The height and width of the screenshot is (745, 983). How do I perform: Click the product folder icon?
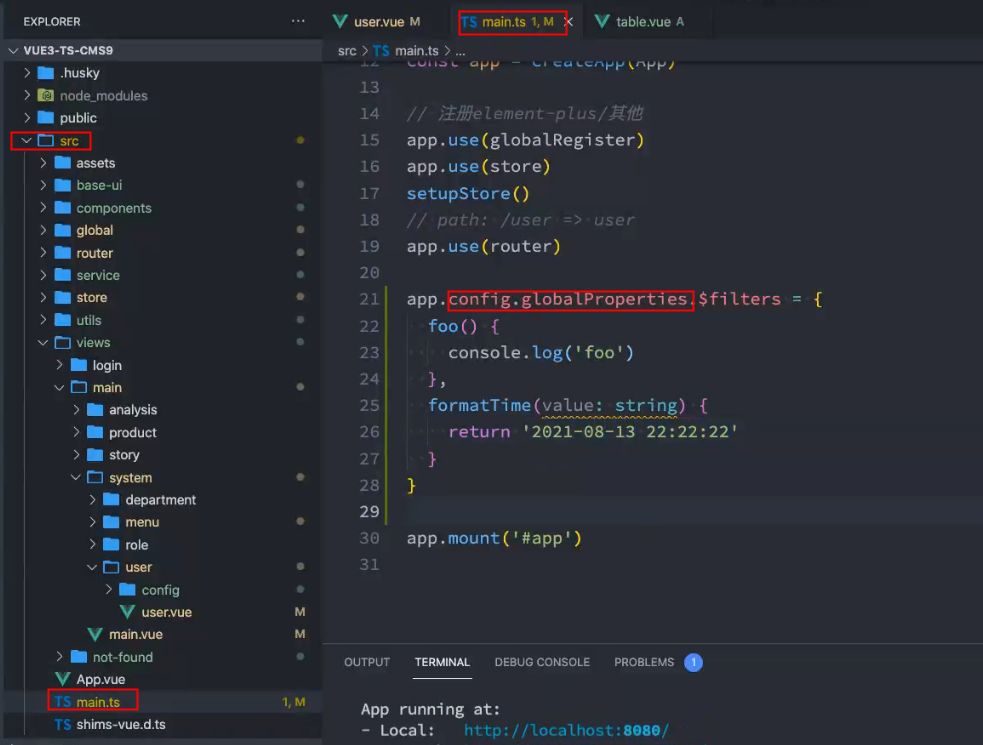coord(95,432)
